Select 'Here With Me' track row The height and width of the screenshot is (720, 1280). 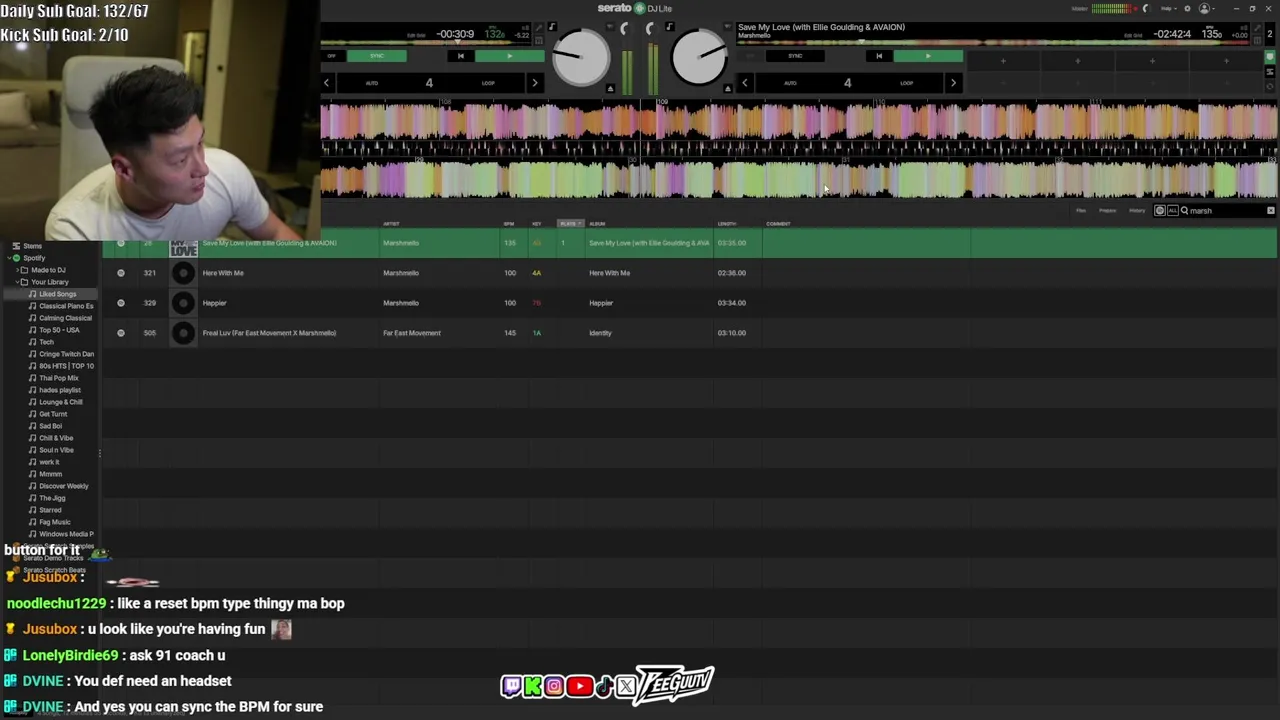point(690,273)
